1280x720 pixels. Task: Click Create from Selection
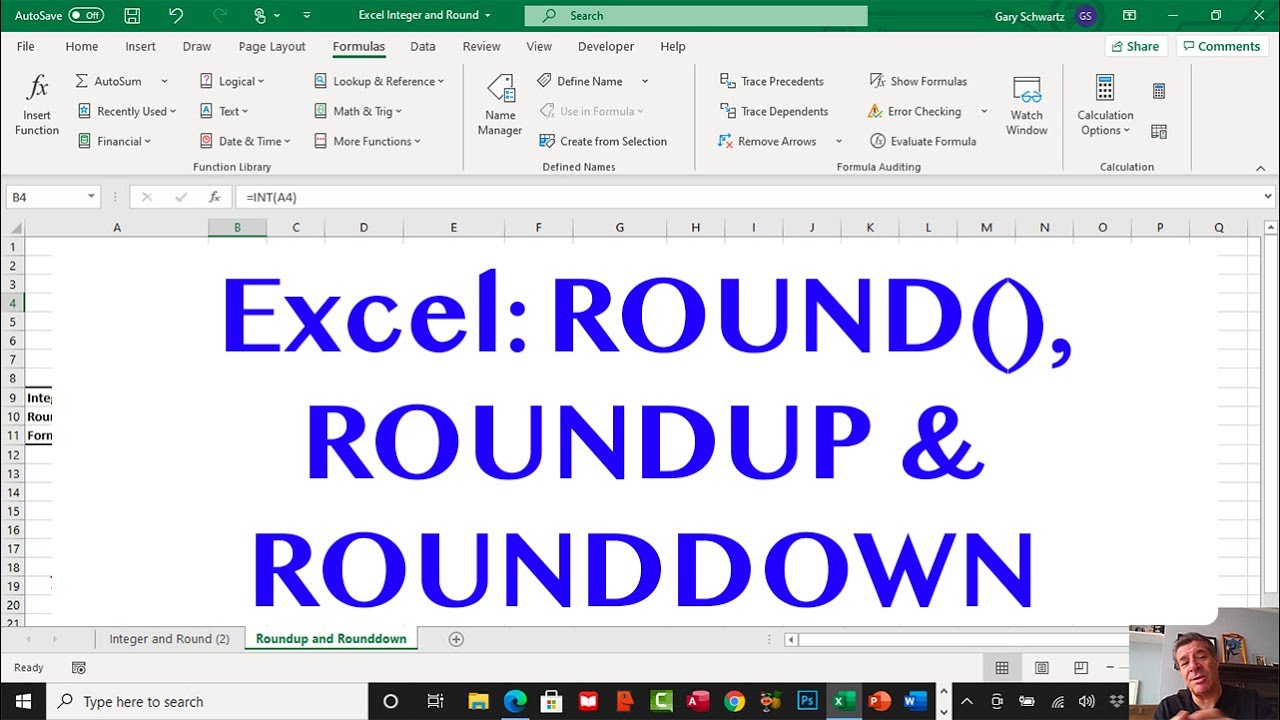point(603,141)
